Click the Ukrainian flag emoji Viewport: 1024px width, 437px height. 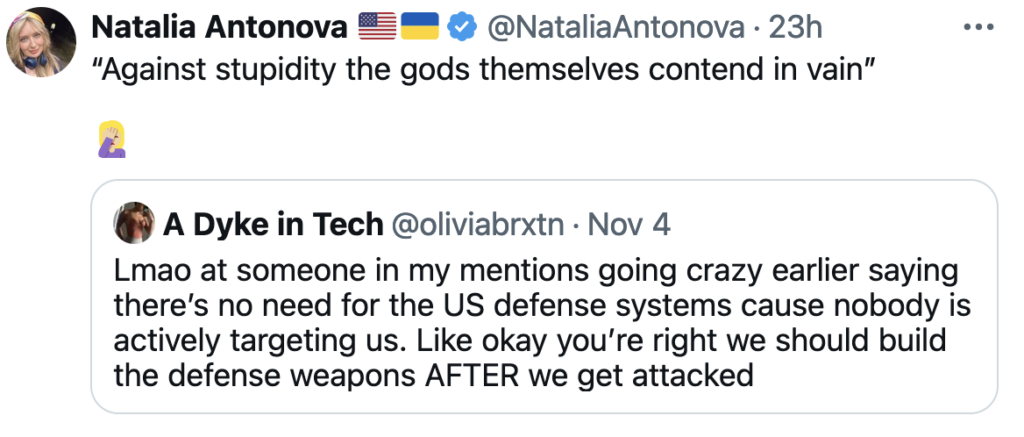420,28
